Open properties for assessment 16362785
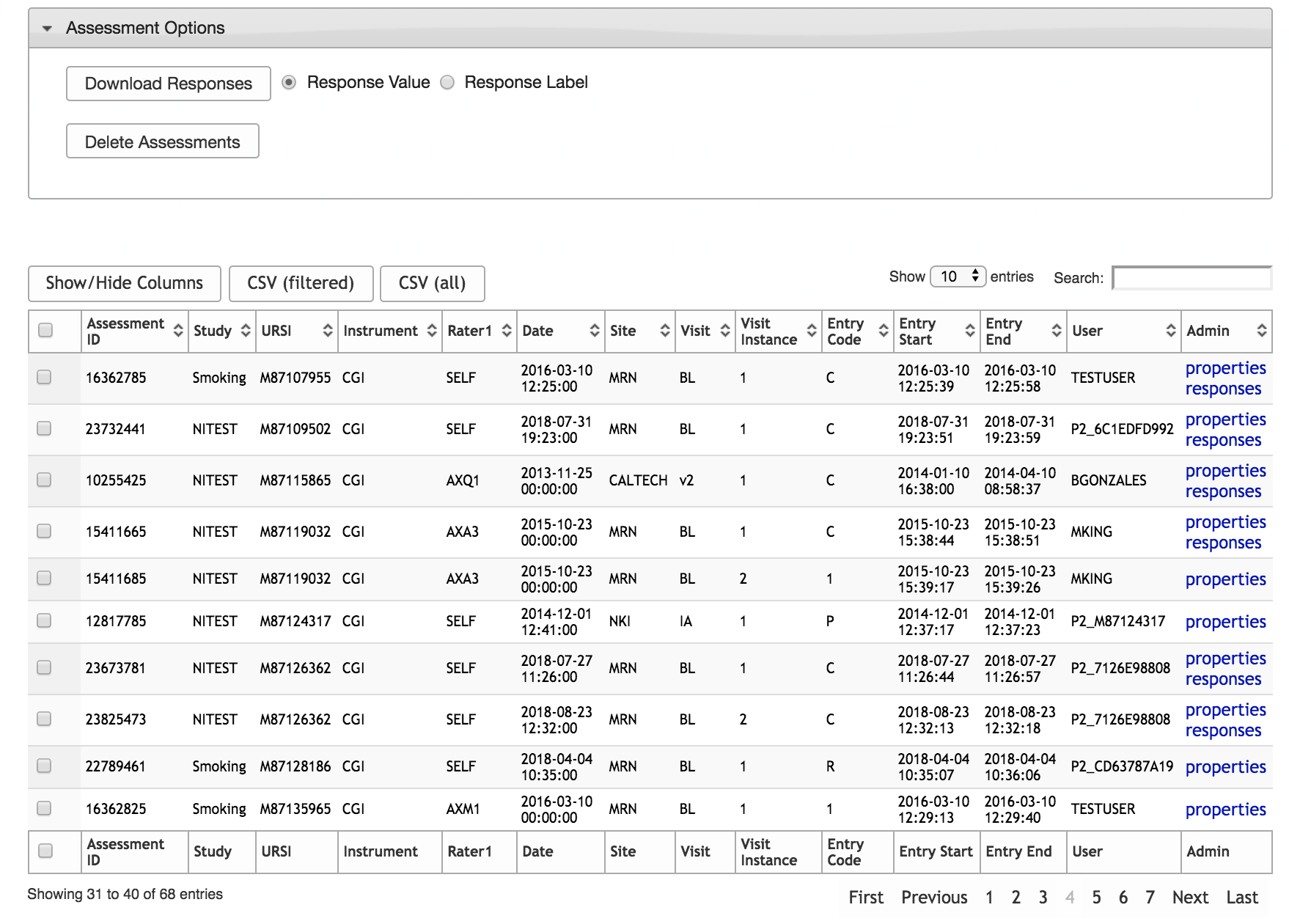This screenshot has height=924, width=1289. pyautogui.click(x=1225, y=368)
